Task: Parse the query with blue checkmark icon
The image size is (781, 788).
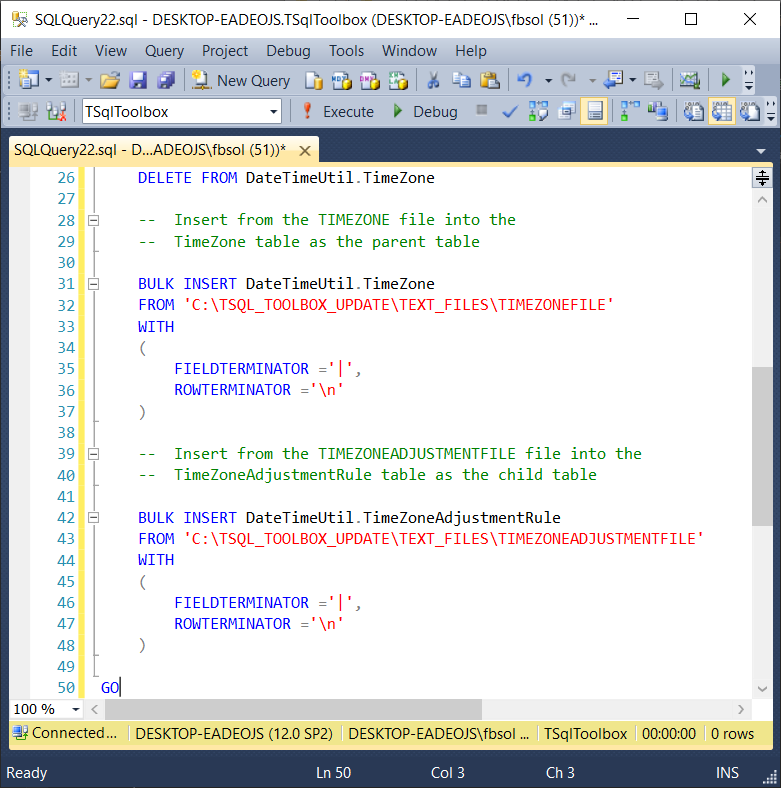Action: tap(510, 111)
